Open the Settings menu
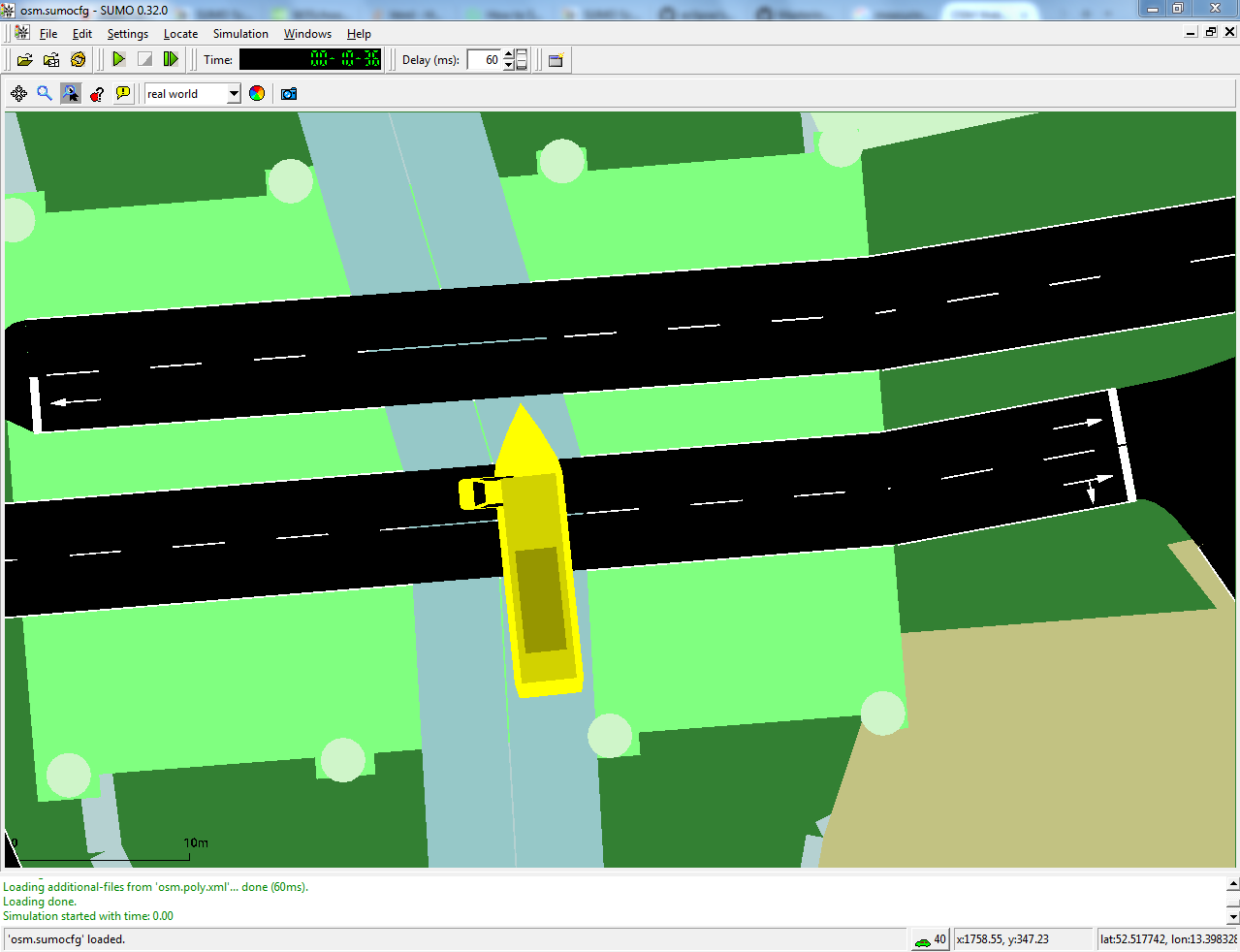This screenshot has width=1240, height=952. [x=128, y=34]
